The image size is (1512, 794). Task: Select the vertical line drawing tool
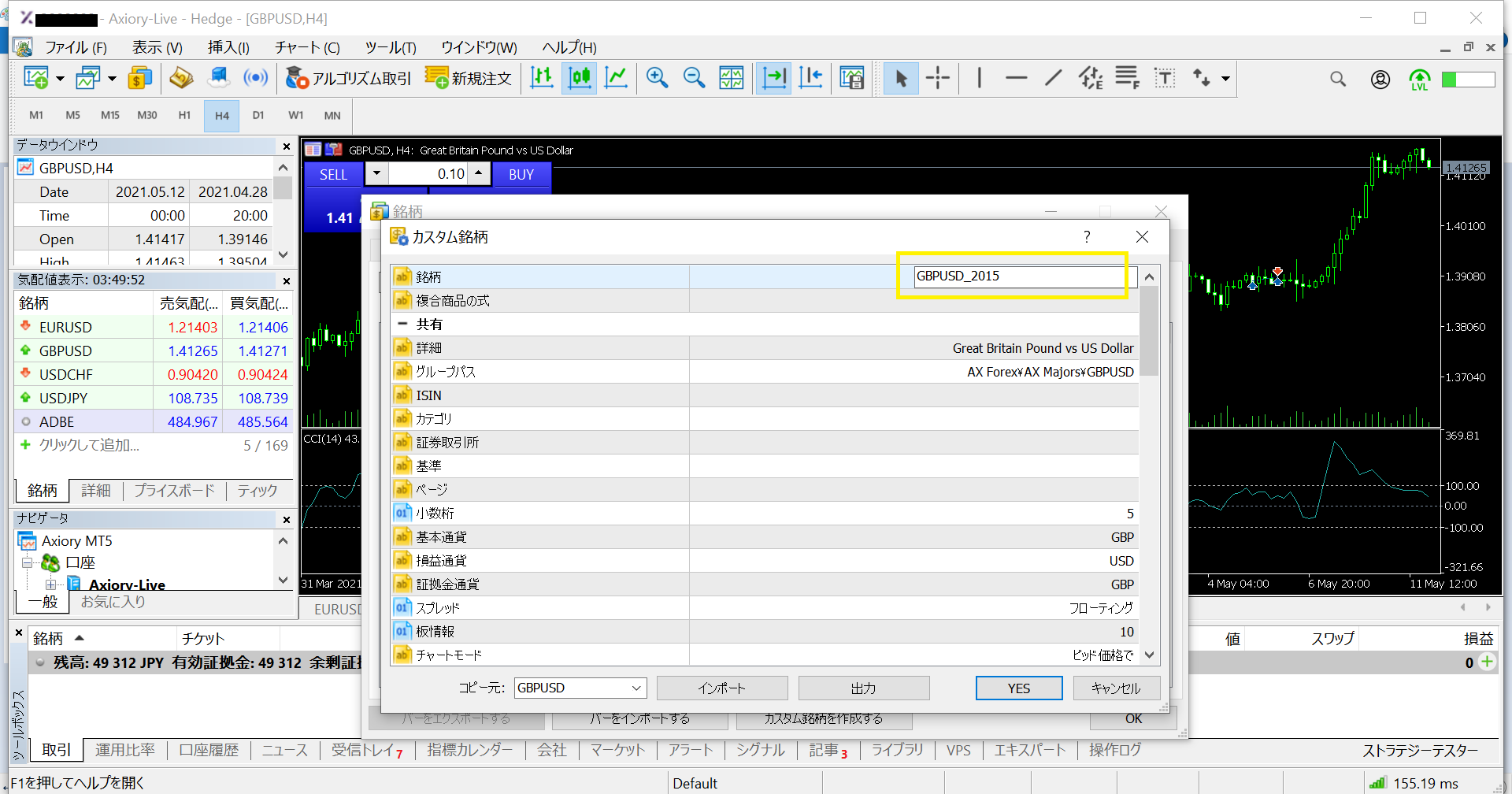(979, 78)
